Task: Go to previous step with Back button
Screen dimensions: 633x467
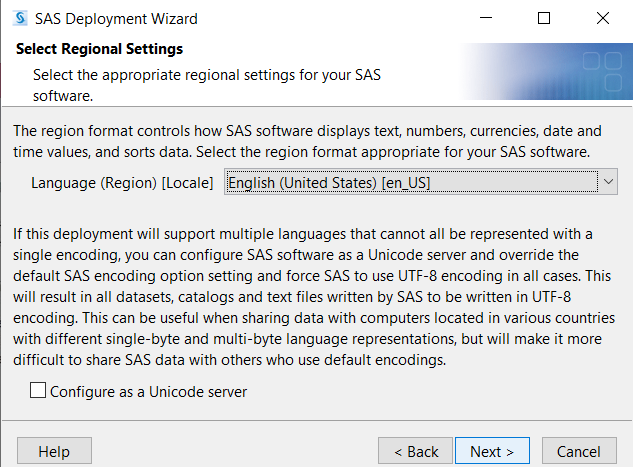Action: pos(415,451)
